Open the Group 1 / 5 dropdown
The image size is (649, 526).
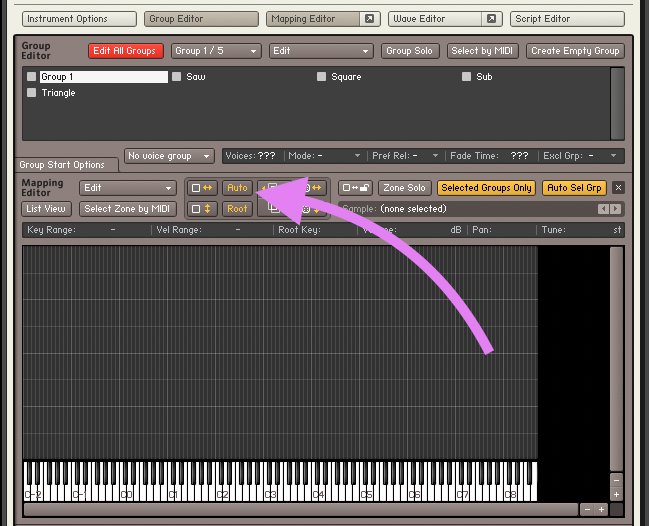pyautogui.click(x=215, y=51)
